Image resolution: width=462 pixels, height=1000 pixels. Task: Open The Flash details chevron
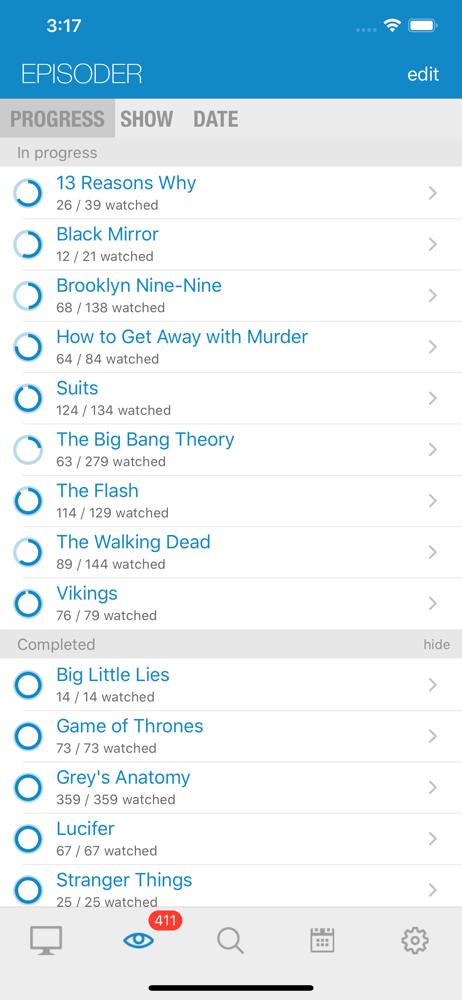433,501
